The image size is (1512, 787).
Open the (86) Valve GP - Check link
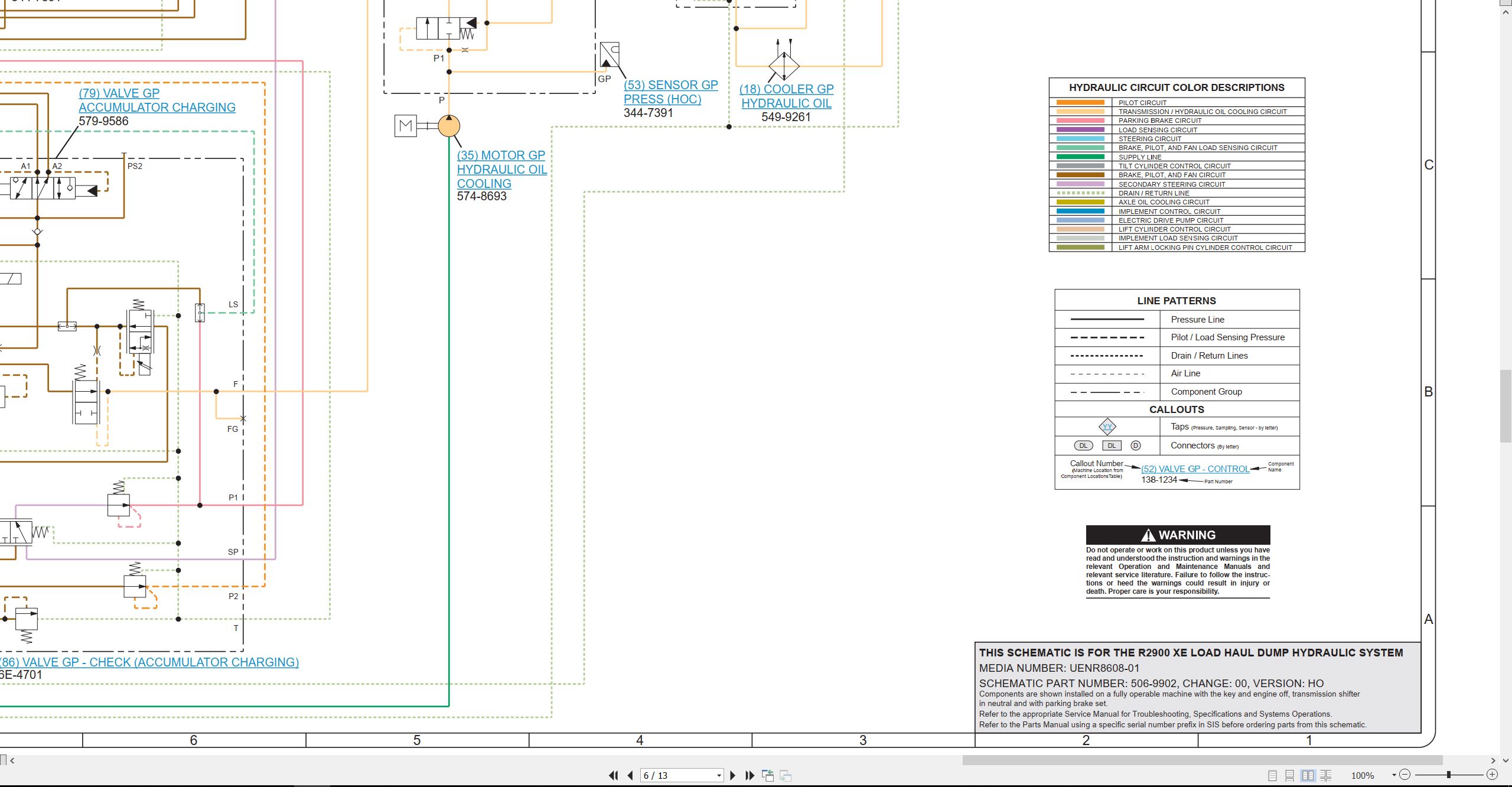tap(149, 662)
